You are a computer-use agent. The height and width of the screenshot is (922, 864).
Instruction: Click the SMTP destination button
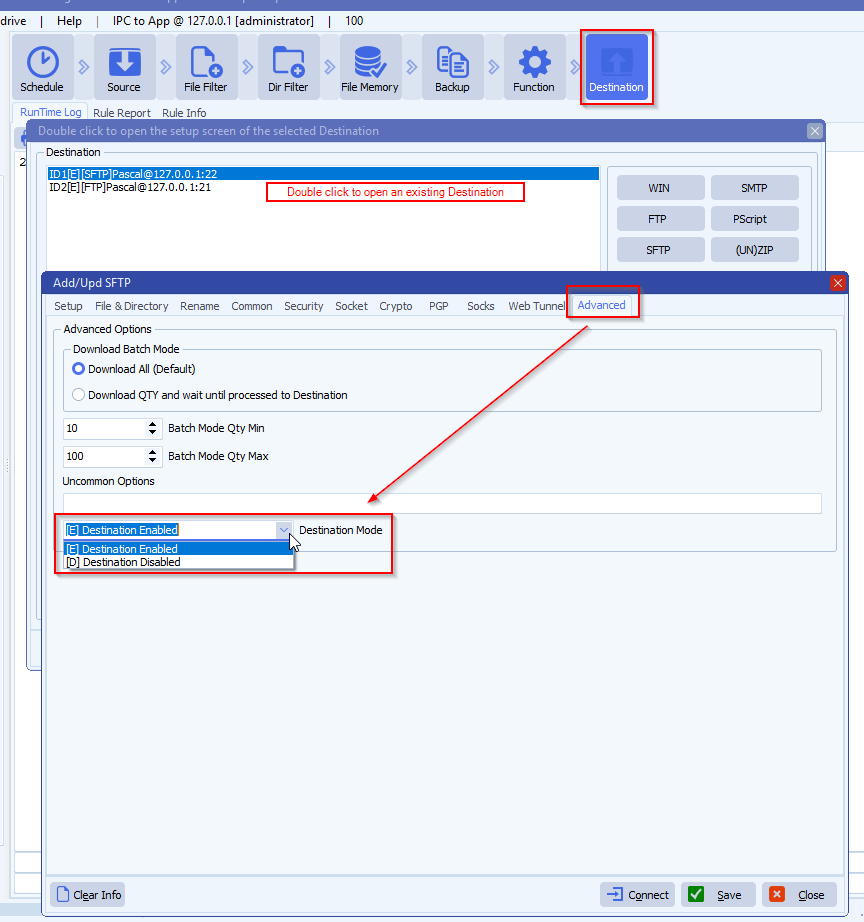coord(755,188)
